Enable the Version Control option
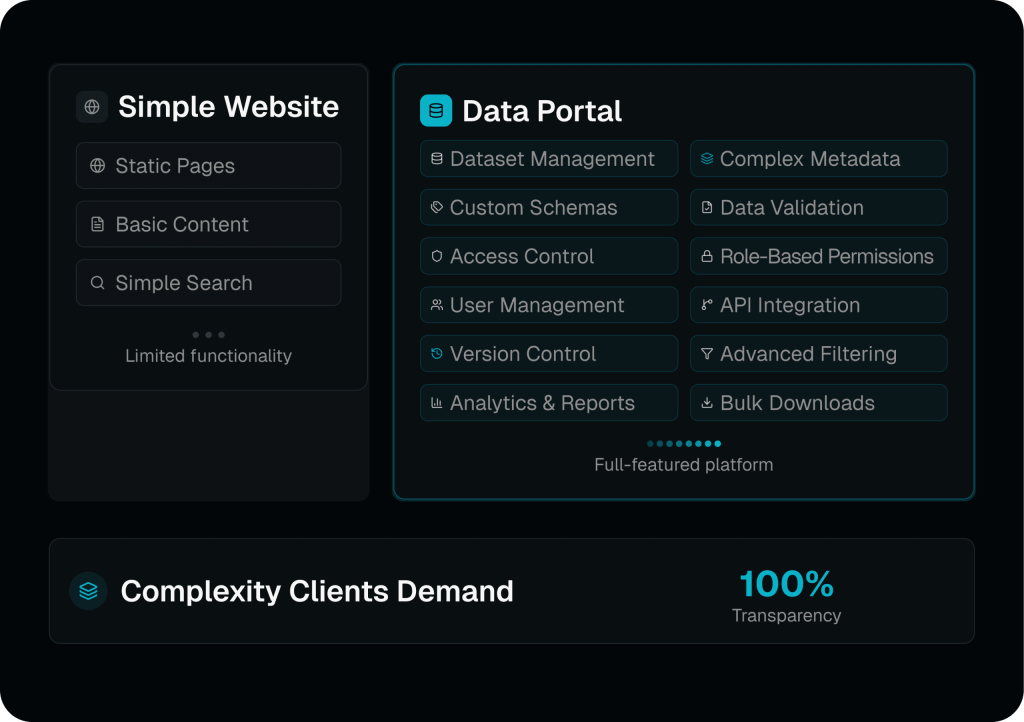This screenshot has width=1024, height=722. coord(548,353)
